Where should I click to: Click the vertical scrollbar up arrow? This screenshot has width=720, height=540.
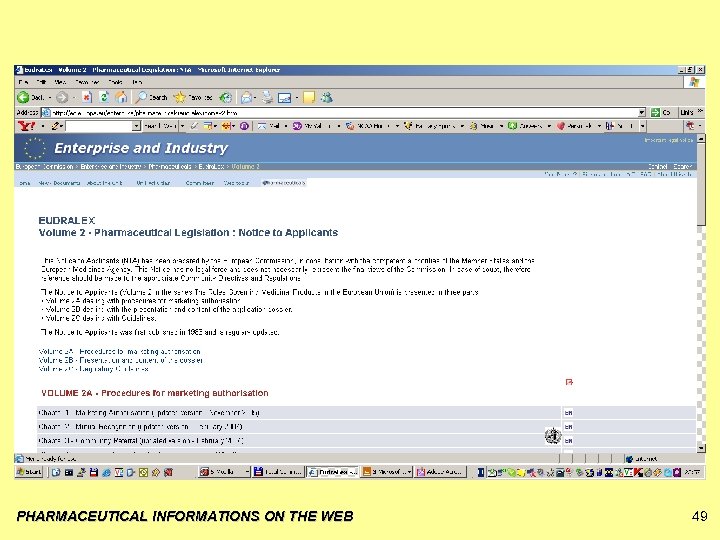pos(701,138)
